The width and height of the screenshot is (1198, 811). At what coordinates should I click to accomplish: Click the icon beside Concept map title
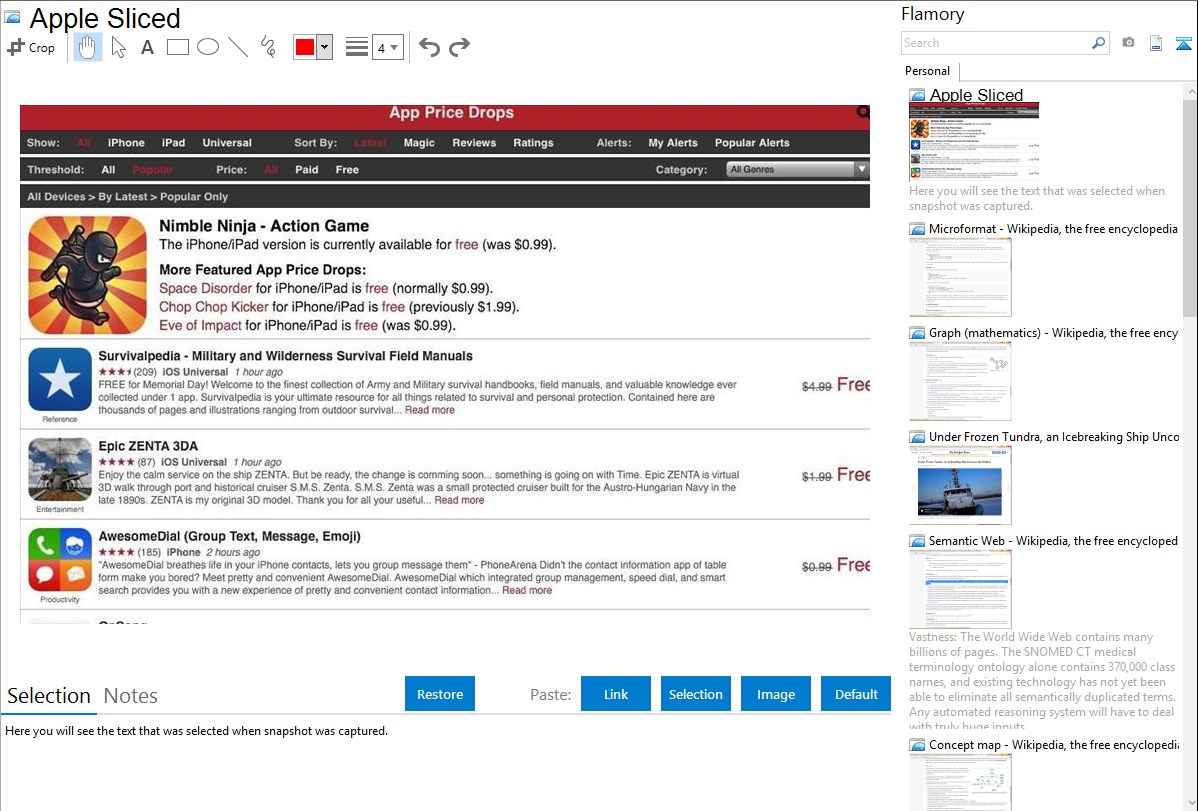click(917, 745)
